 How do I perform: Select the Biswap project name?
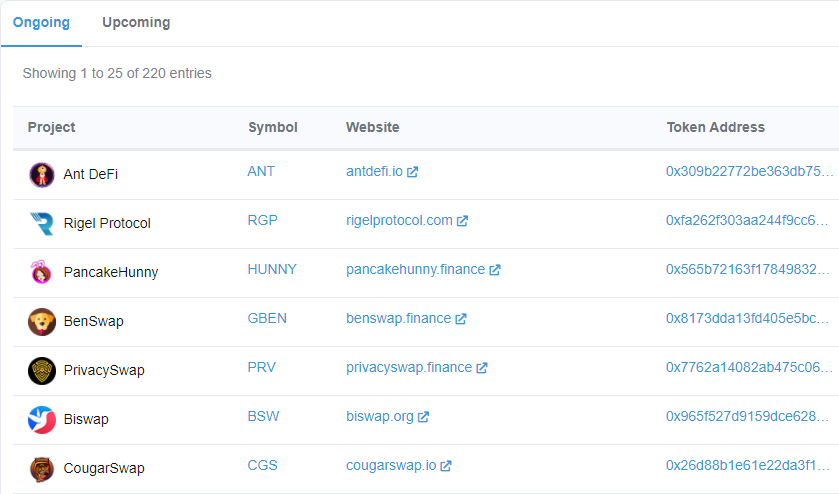[86, 420]
